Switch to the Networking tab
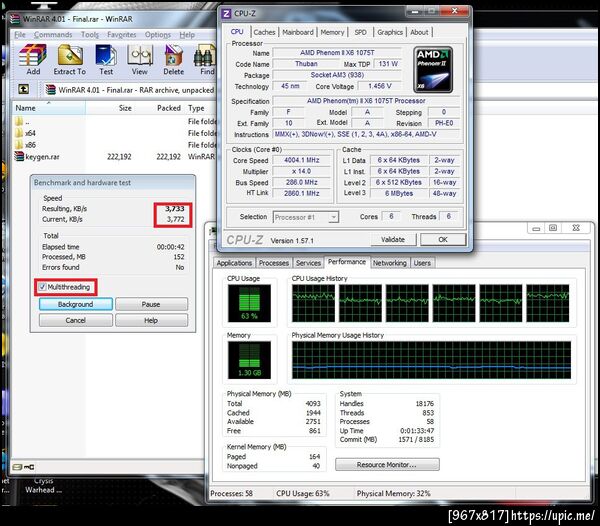Screen dimensions: 600x526 (390, 263)
